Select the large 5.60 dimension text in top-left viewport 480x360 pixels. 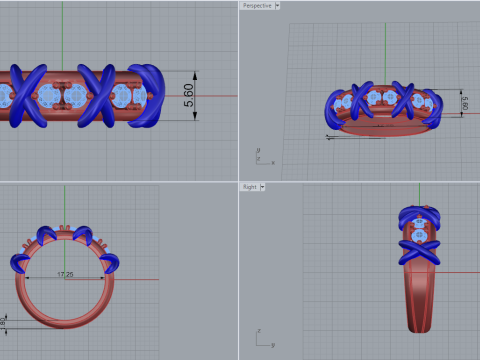(x=188, y=95)
